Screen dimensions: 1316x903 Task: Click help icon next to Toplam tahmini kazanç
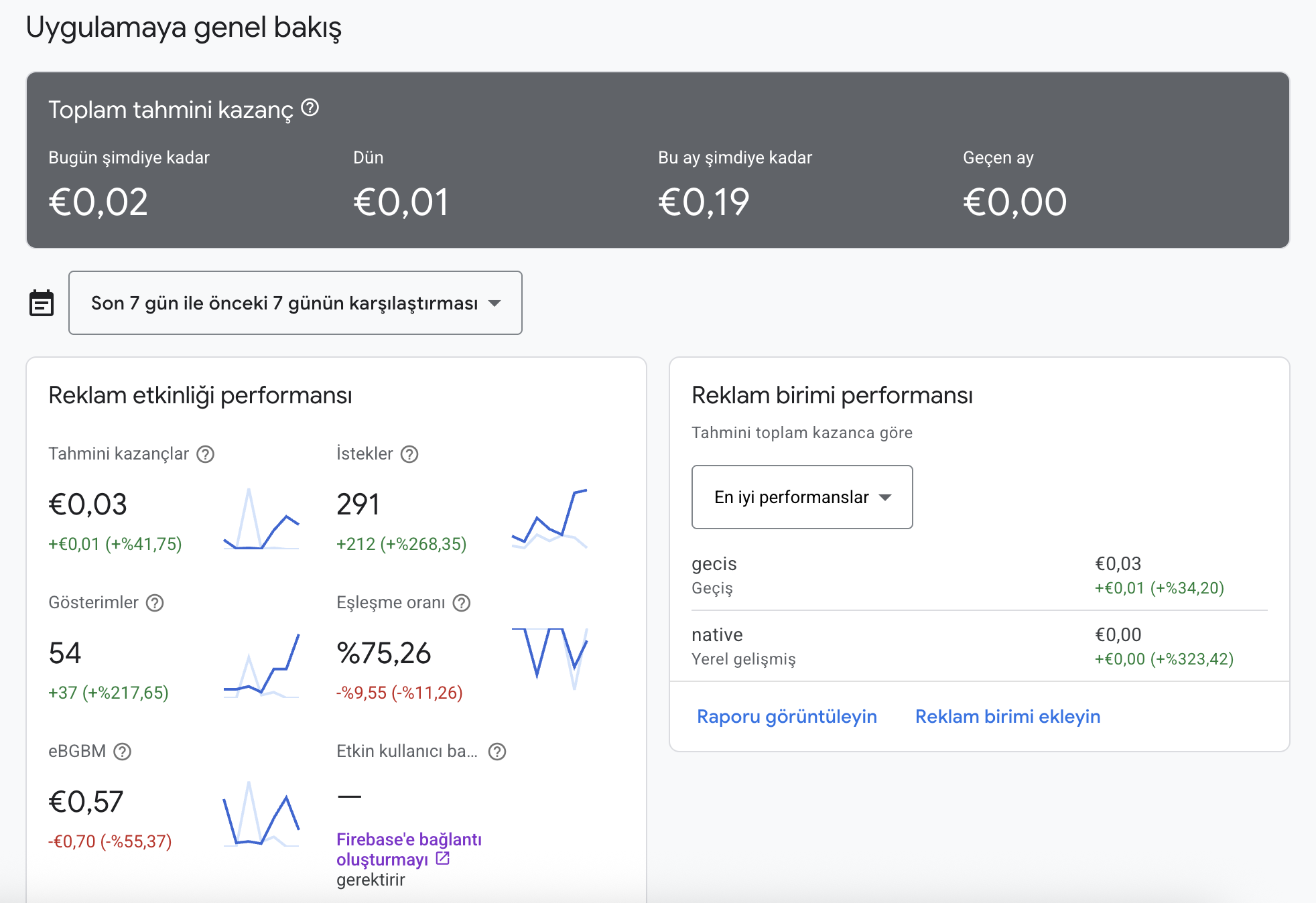(x=310, y=107)
